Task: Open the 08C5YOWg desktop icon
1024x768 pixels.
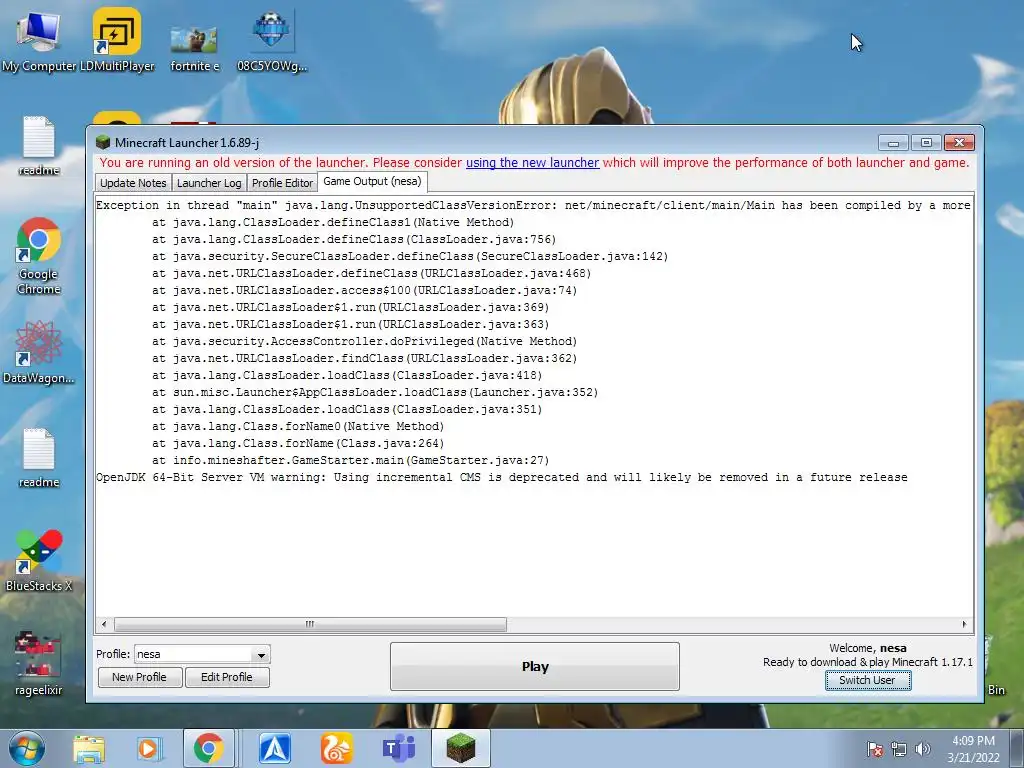Action: pyautogui.click(x=272, y=40)
